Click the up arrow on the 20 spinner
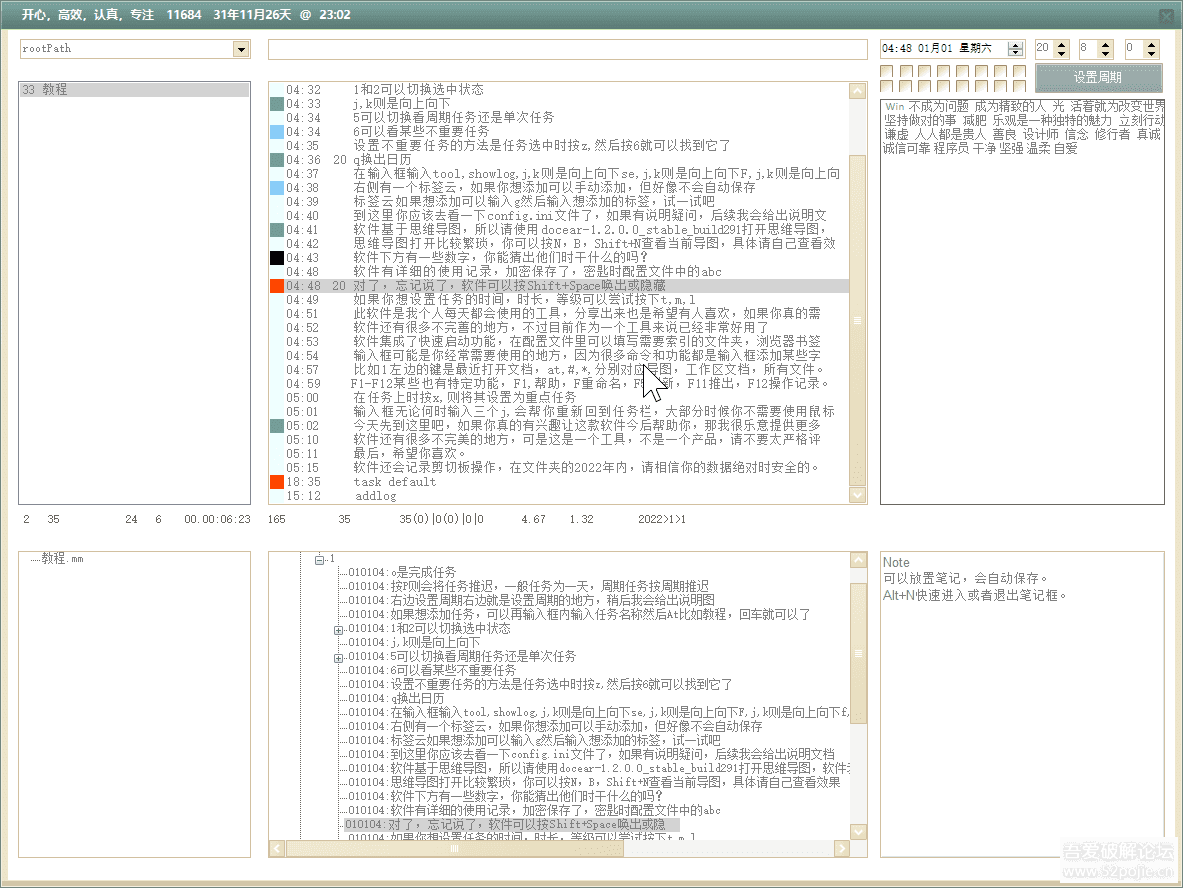Viewport: 1183px width, 888px height. tap(1062, 43)
